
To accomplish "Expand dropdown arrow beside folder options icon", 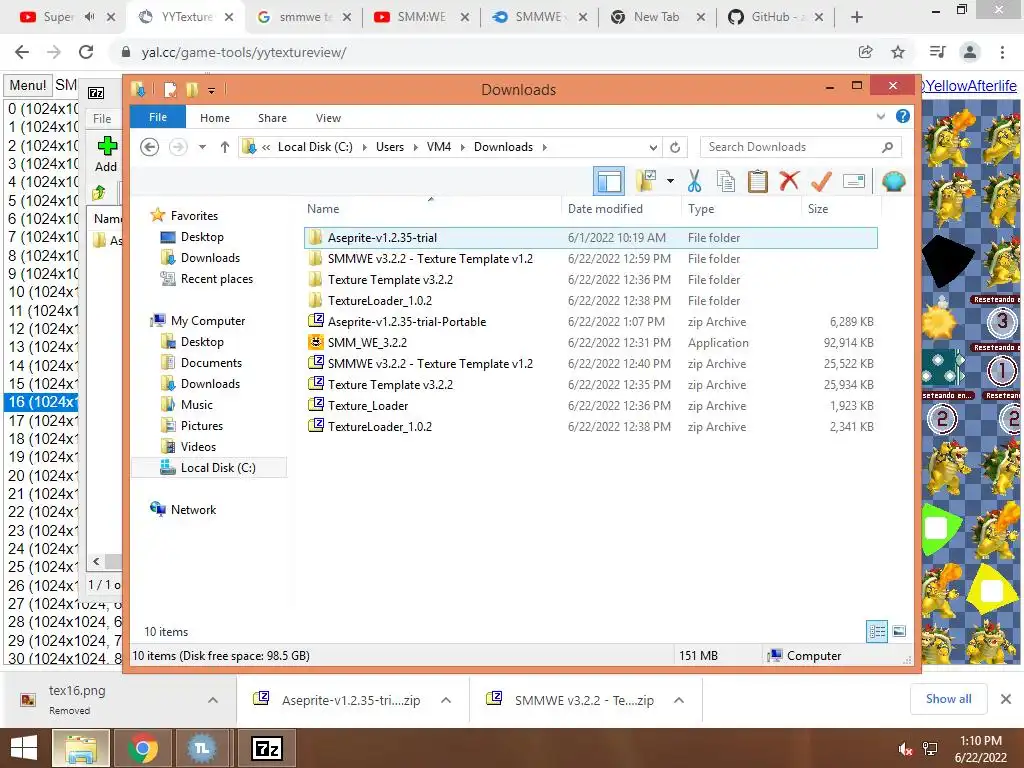I will [670, 181].
